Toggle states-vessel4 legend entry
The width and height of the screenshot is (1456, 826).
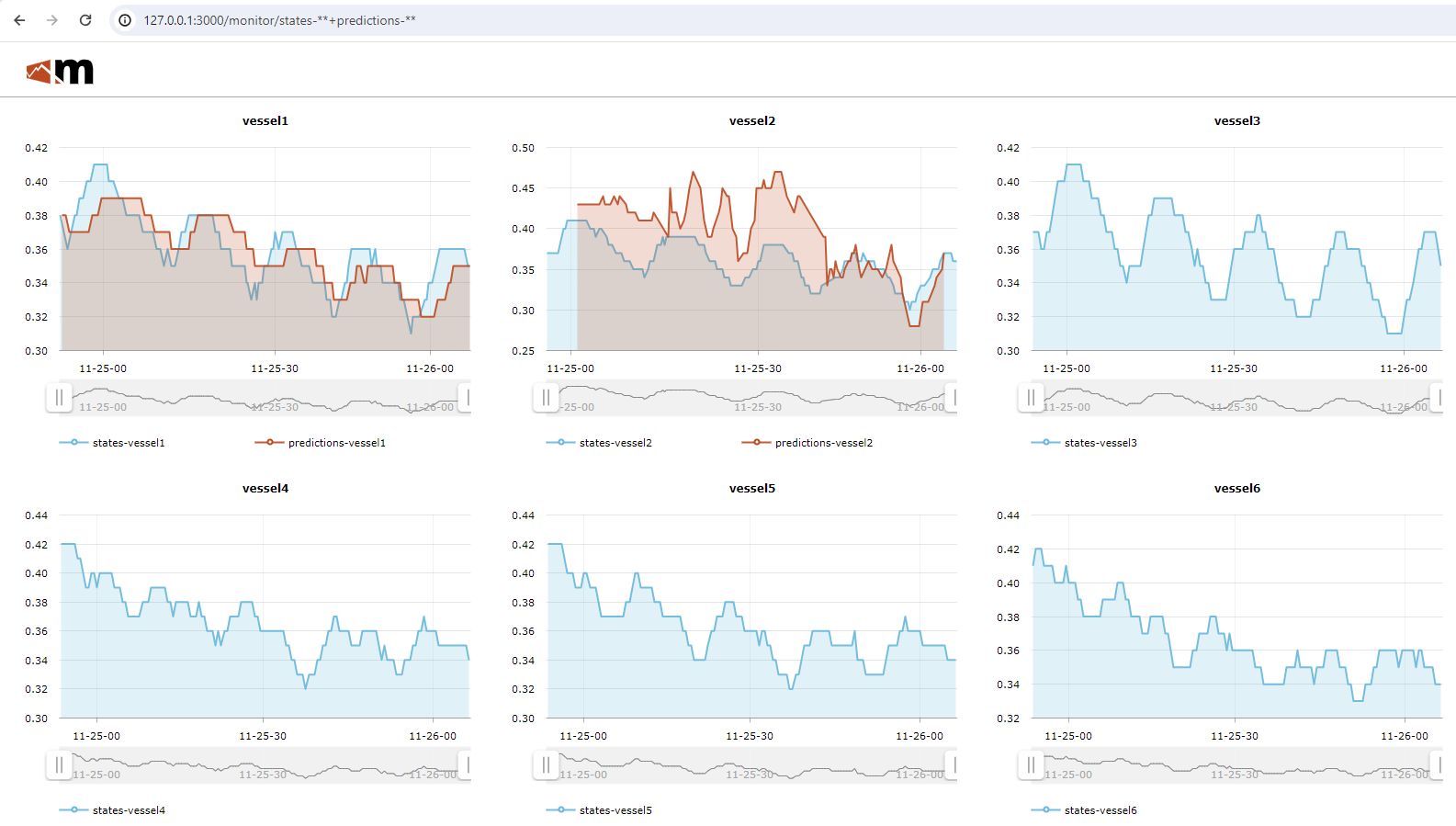pos(112,810)
